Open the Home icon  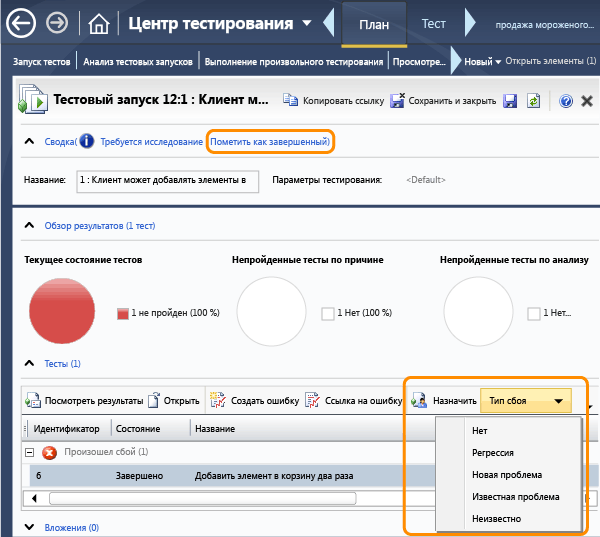99,24
